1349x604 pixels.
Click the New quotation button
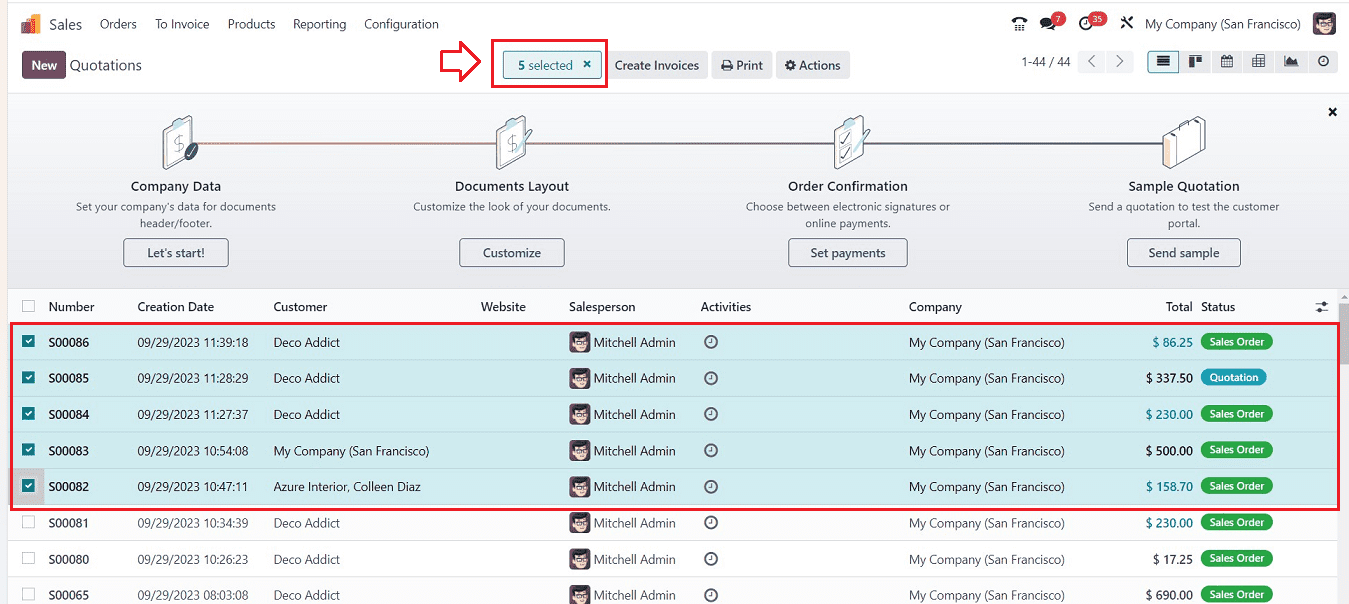coord(44,65)
